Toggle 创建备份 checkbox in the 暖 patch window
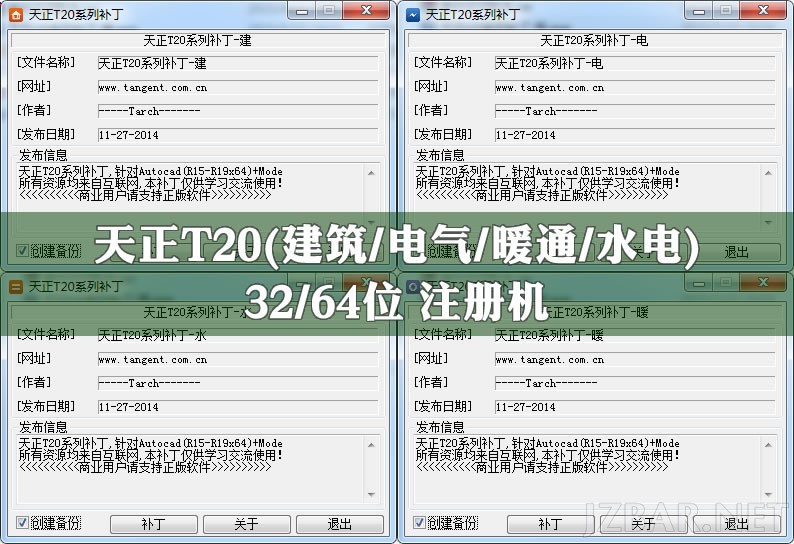This screenshot has width=794, height=544. tap(419, 523)
